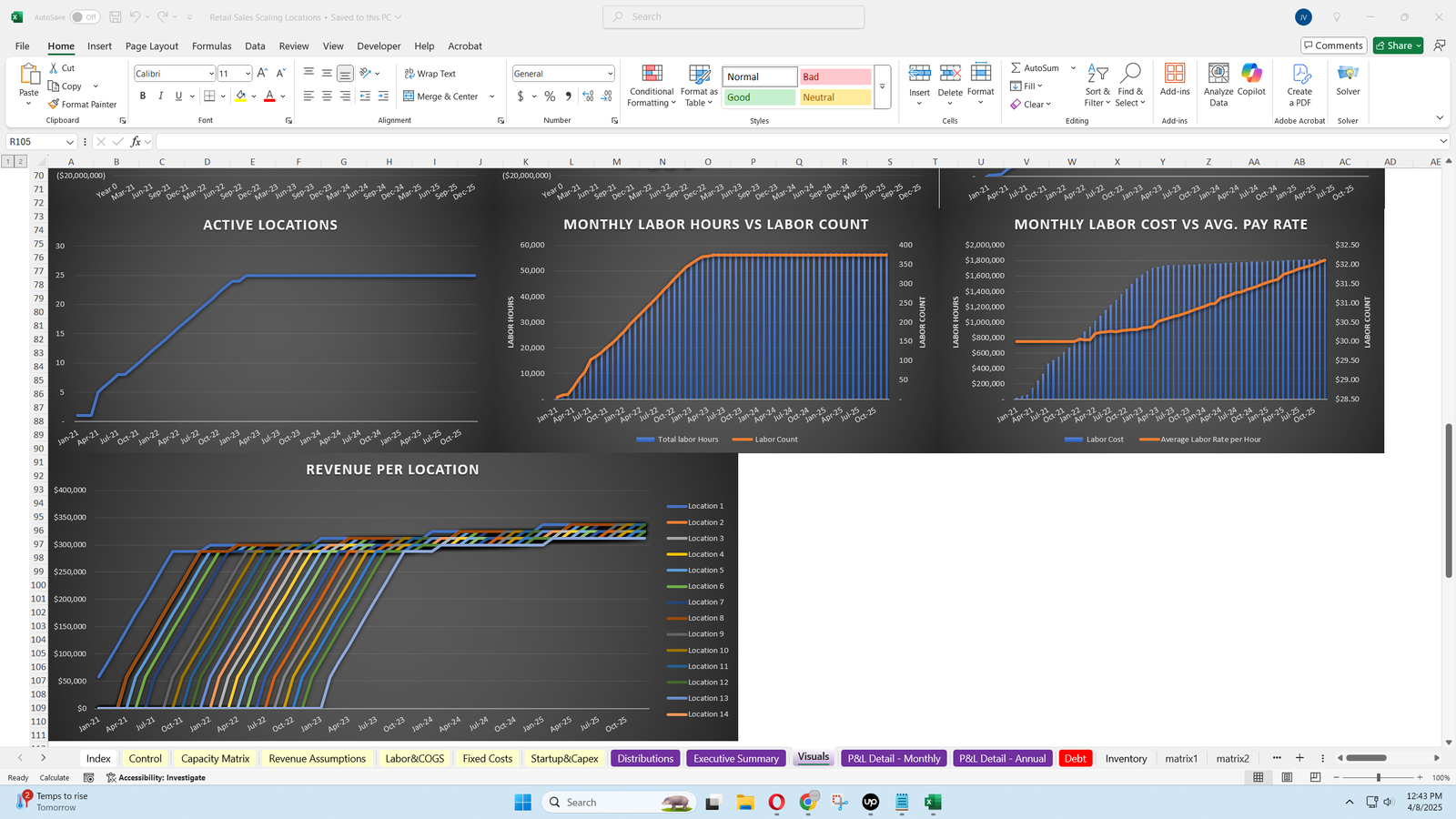The height and width of the screenshot is (819, 1456).
Task: Switch to the Executive Summary sheet
Action: coord(735,758)
